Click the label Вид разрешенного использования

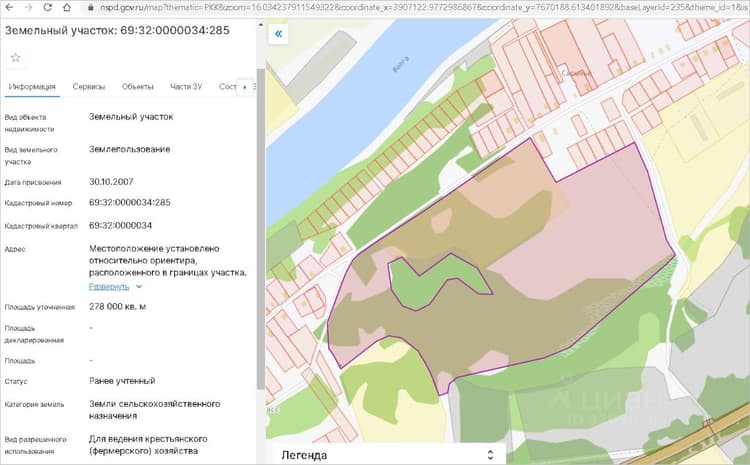35,445
